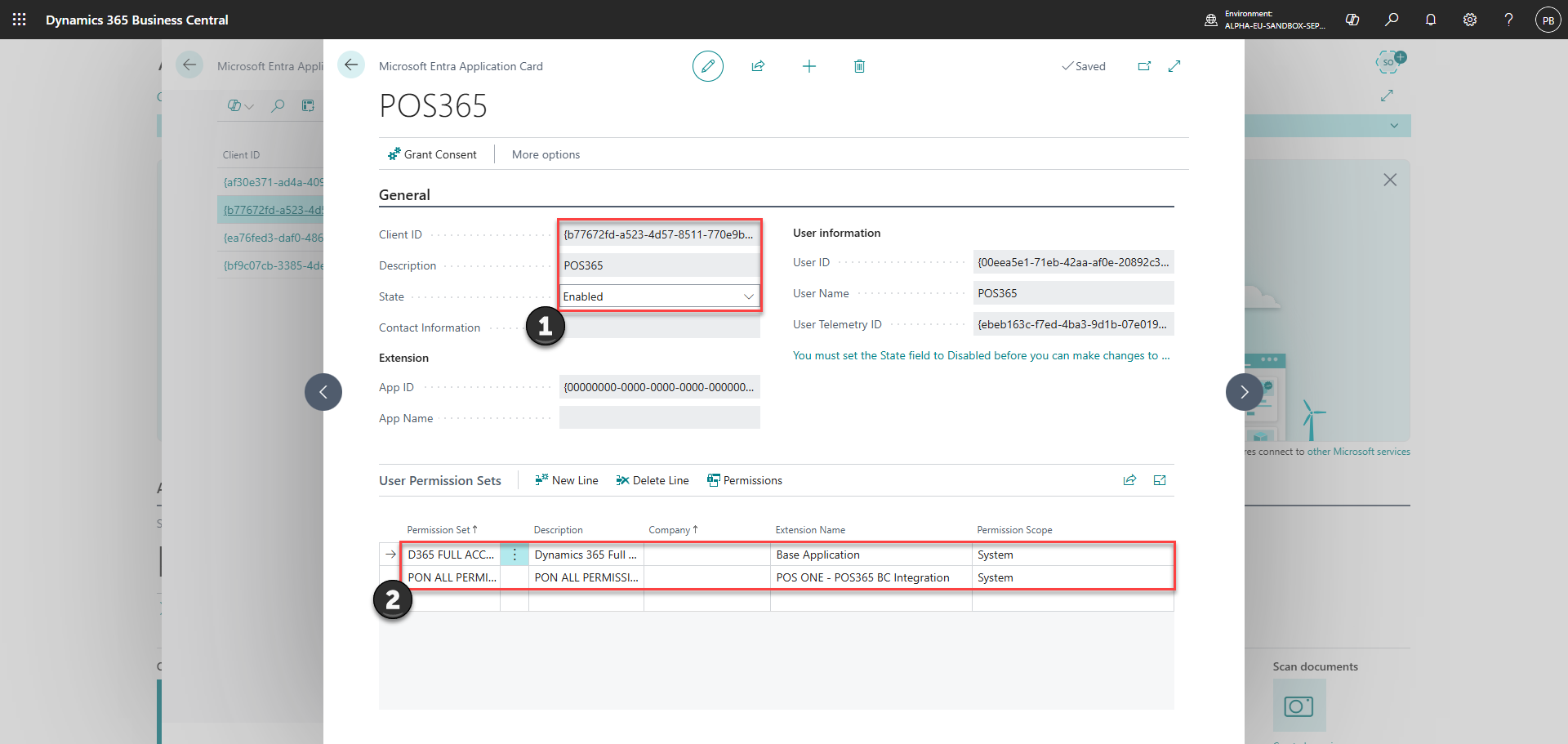Image resolution: width=1568 pixels, height=744 pixels.
Task: Click the Permission Scope column header
Action: (1014, 530)
